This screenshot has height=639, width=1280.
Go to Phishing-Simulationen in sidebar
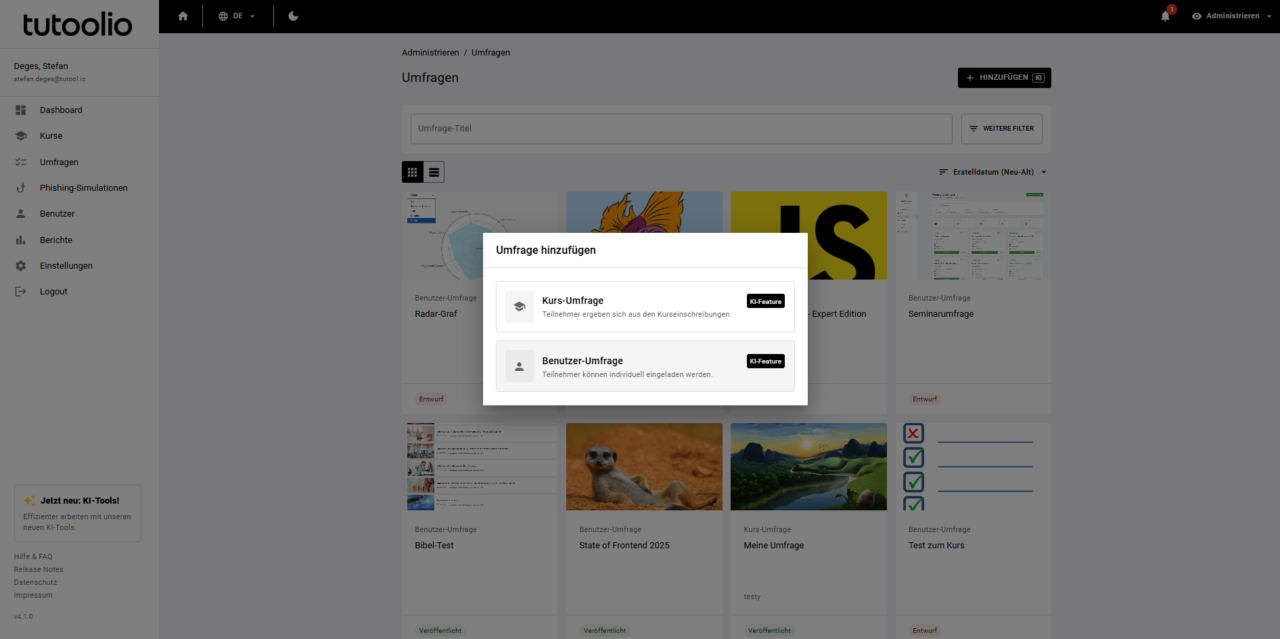tap(83, 188)
